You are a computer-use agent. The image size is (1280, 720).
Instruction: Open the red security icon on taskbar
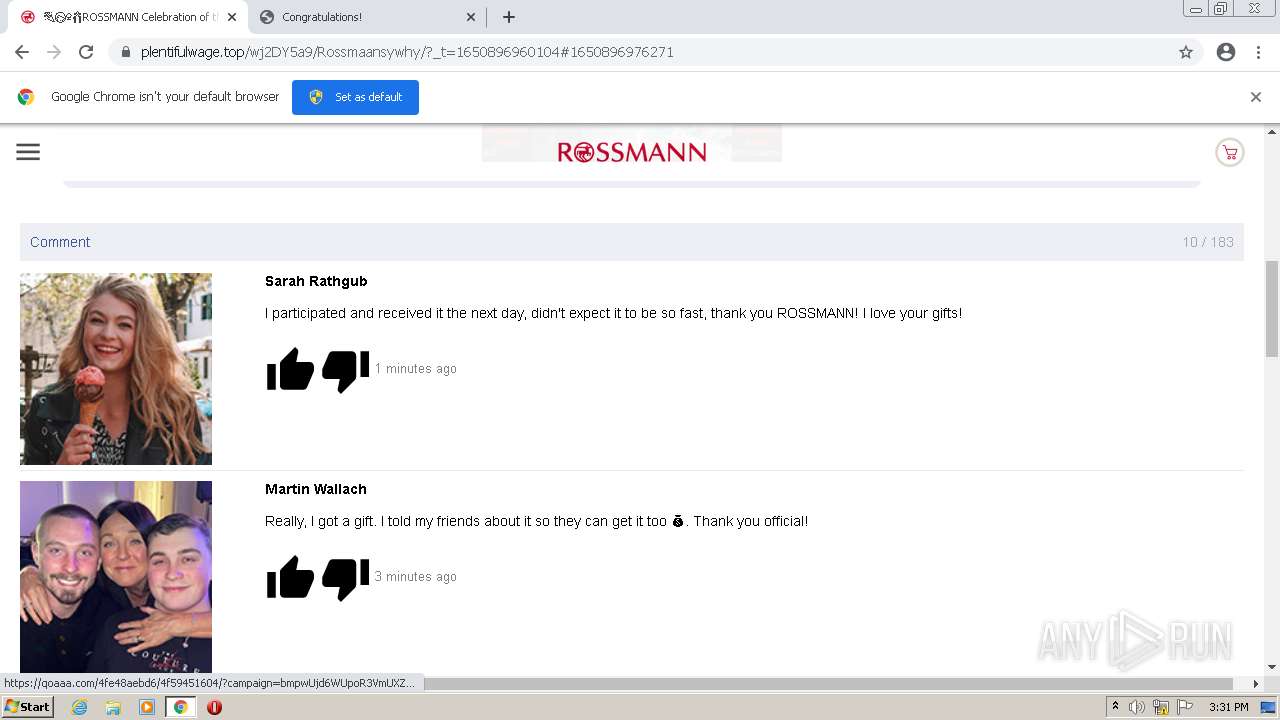pyautogui.click(x=214, y=707)
